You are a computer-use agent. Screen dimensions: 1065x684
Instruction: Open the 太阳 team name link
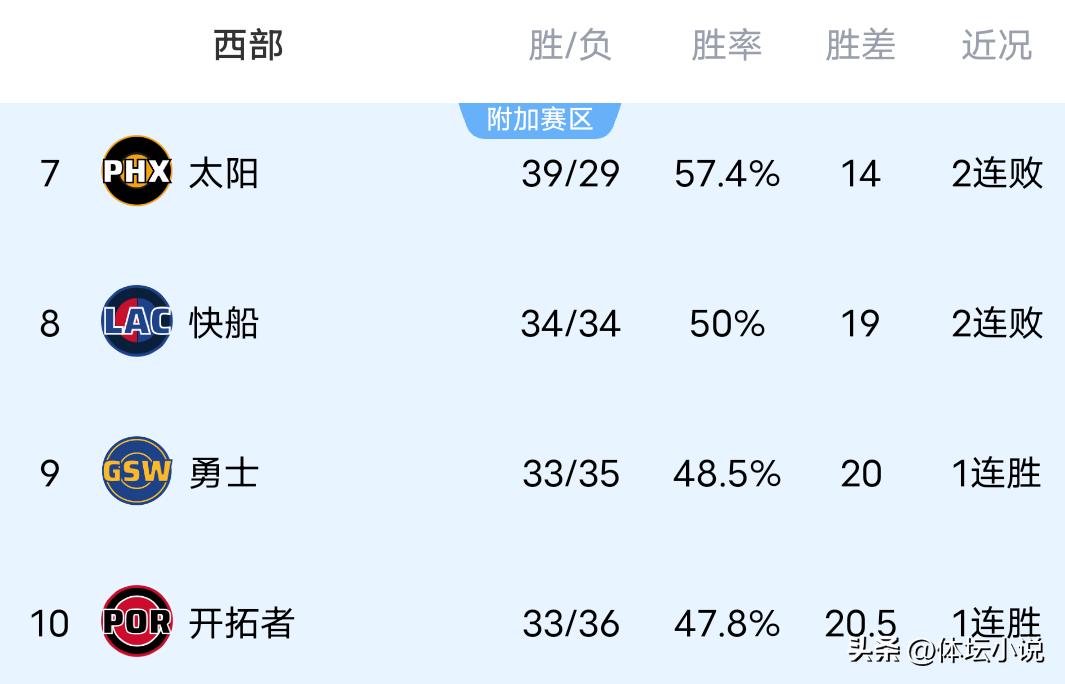click(224, 173)
